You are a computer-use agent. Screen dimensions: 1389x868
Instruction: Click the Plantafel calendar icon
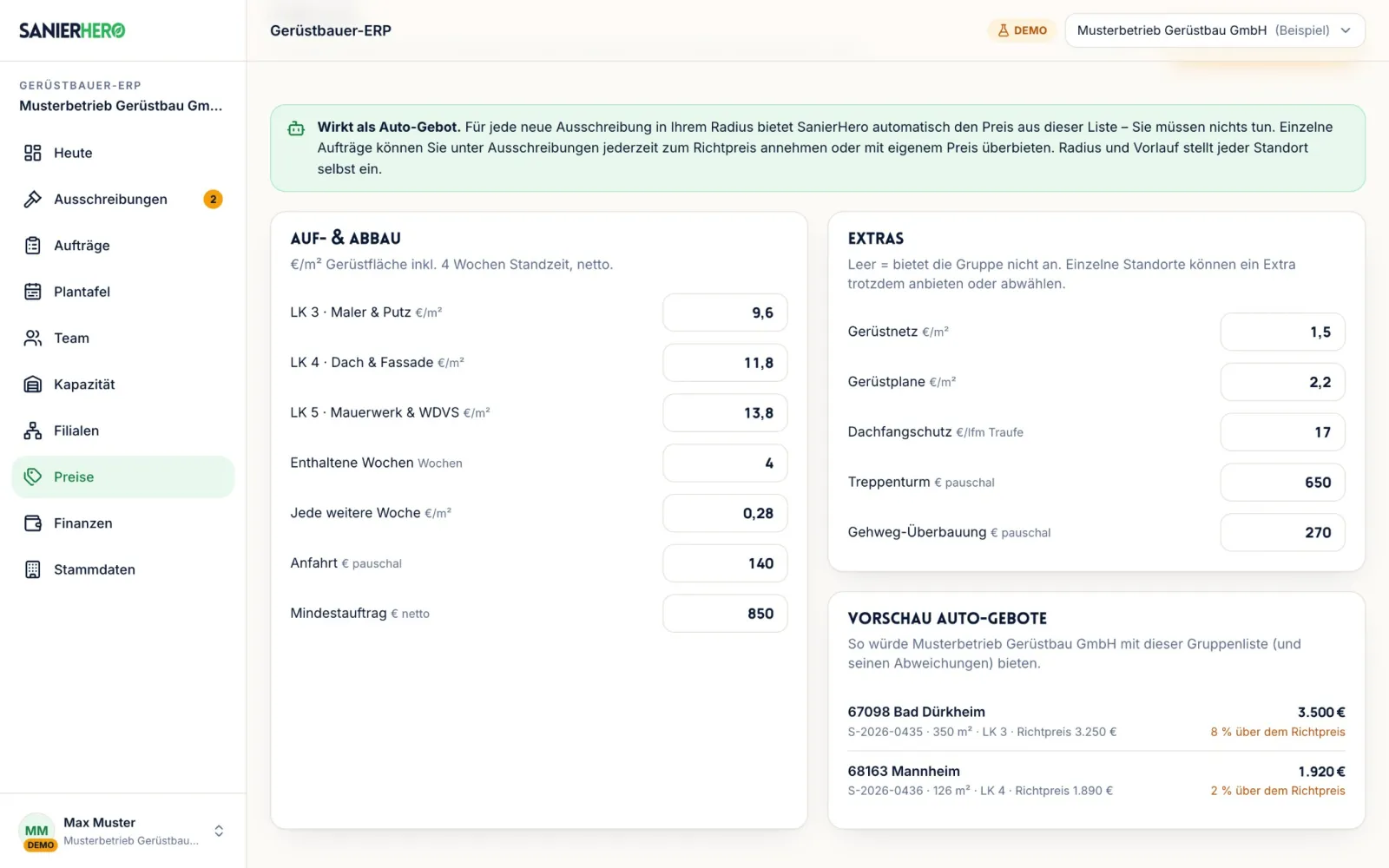[33, 292]
